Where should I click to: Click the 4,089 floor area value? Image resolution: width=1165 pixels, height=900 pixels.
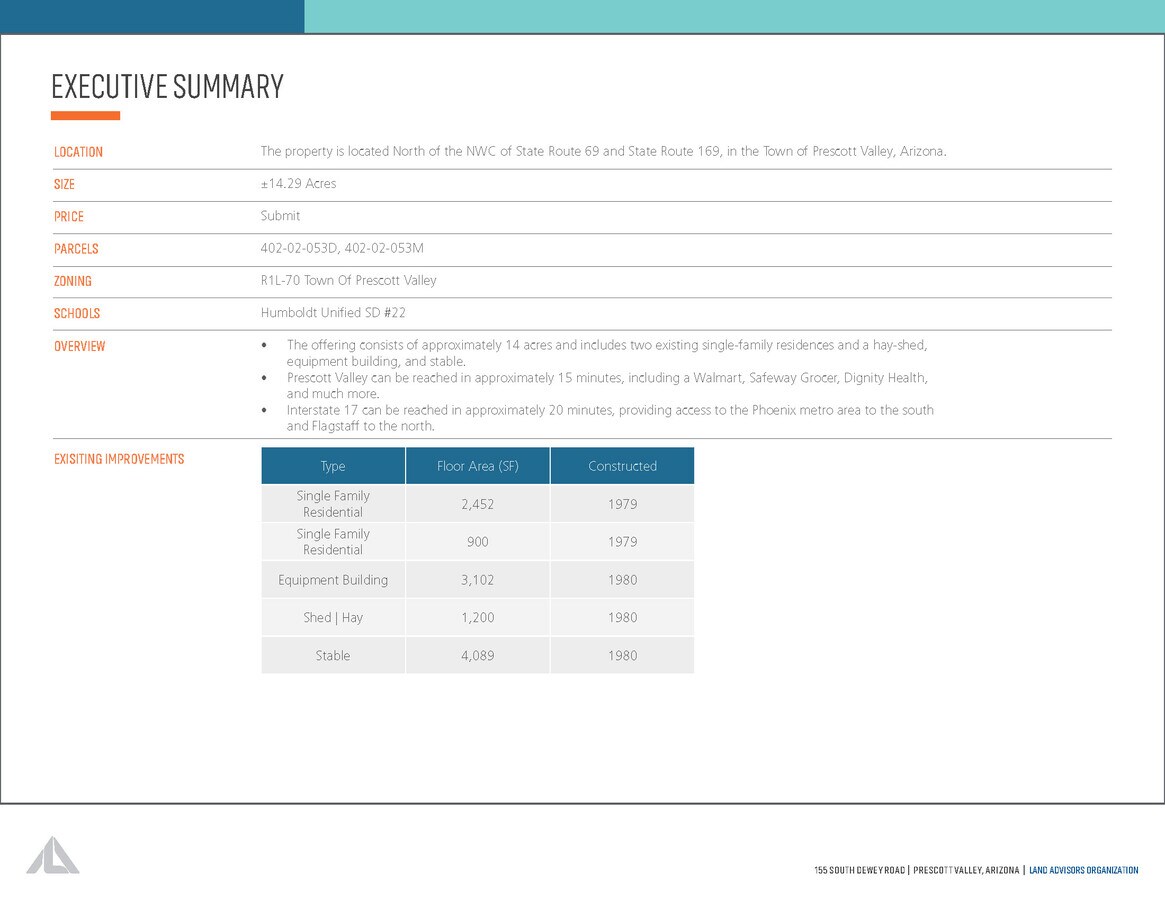pos(477,656)
